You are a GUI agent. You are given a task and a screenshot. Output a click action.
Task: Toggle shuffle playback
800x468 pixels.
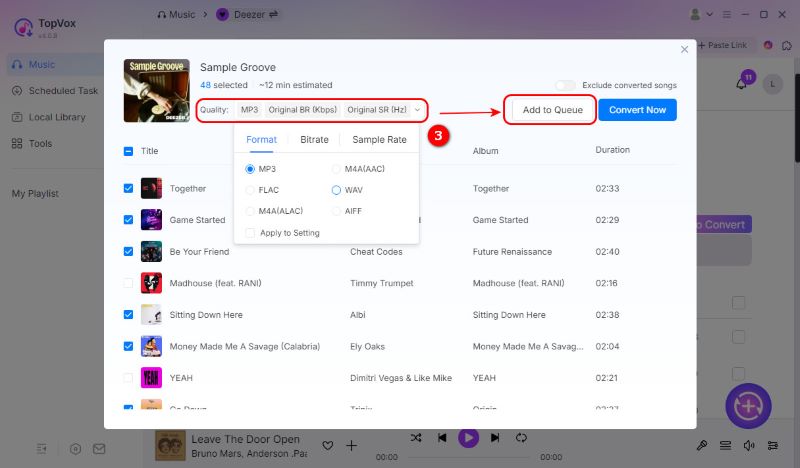(x=416, y=438)
